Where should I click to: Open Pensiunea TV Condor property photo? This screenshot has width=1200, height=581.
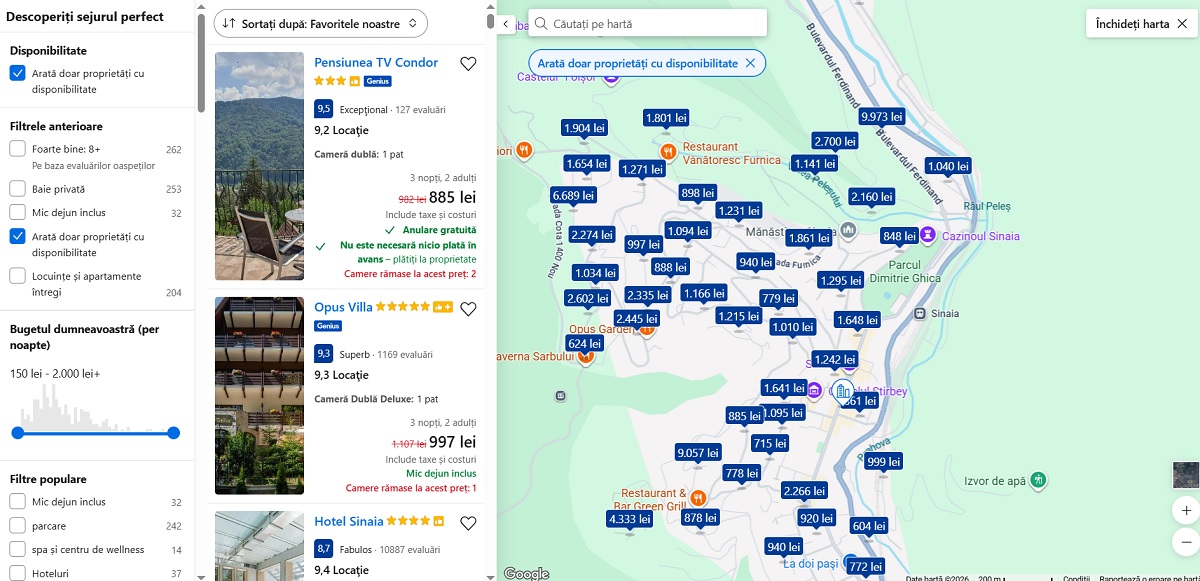point(259,166)
